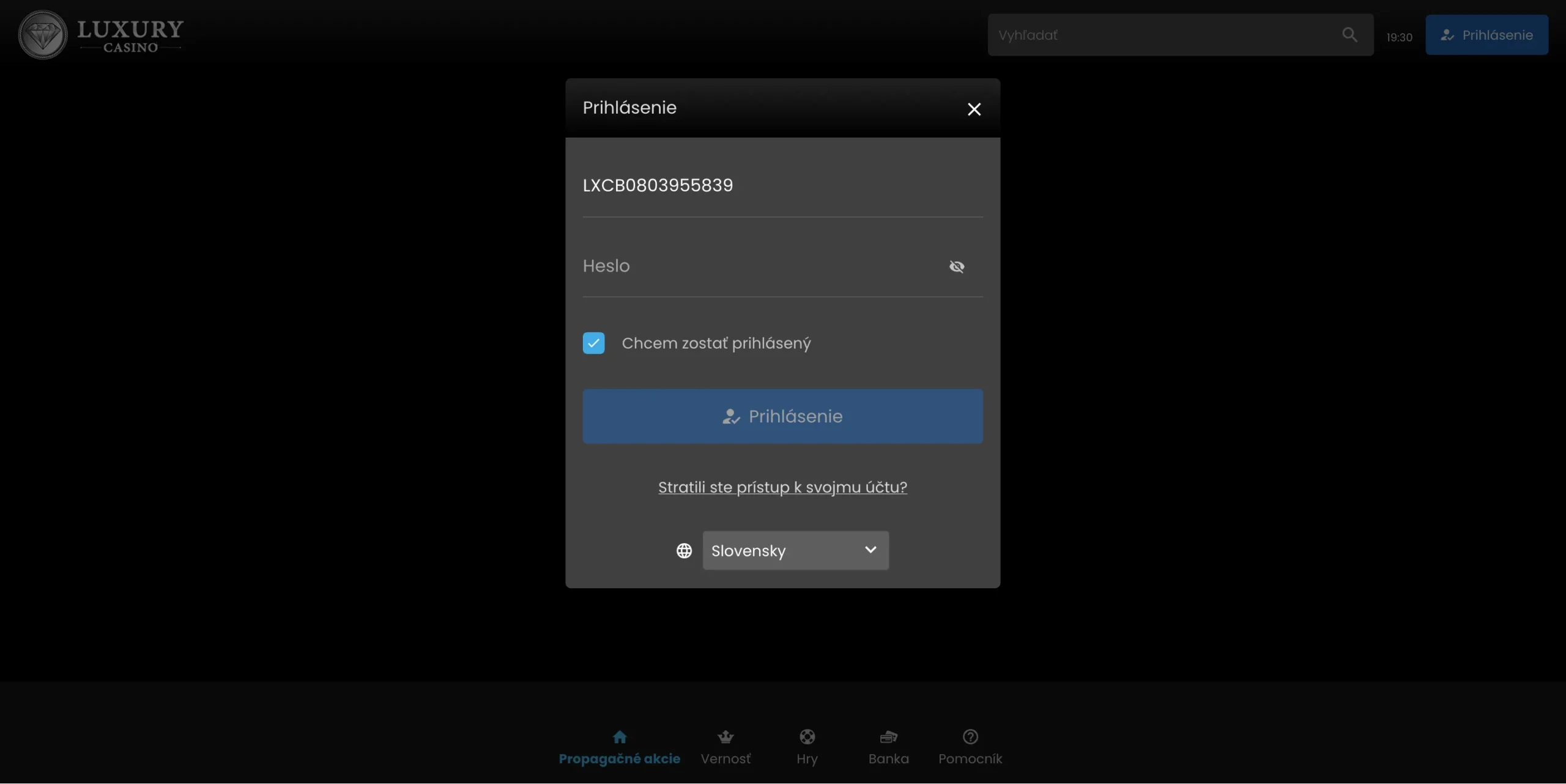Click the Chcem zostať prihlásený label
This screenshot has height=784, width=1566.
[x=716, y=343]
